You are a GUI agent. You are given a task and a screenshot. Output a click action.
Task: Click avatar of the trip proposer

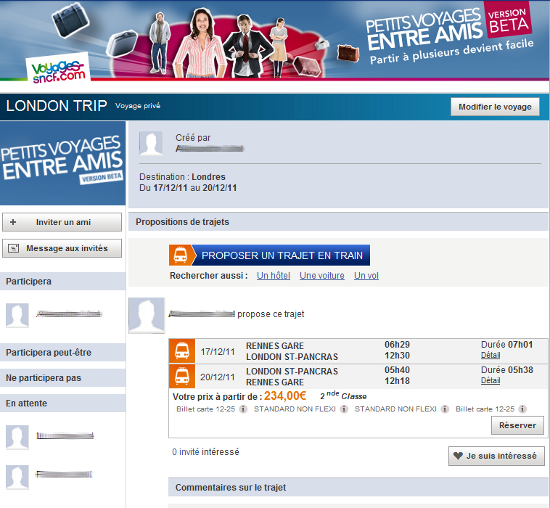[x=146, y=315]
